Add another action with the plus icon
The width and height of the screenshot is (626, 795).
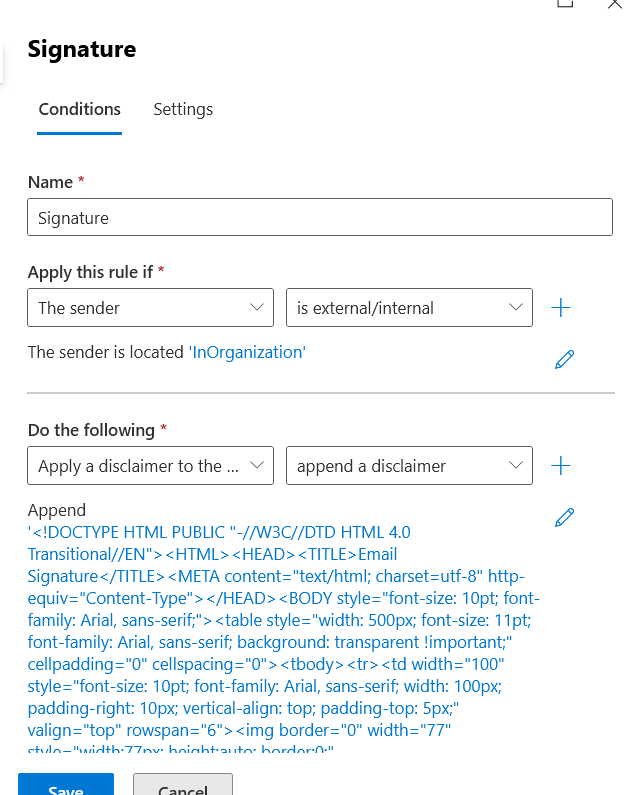coord(561,465)
